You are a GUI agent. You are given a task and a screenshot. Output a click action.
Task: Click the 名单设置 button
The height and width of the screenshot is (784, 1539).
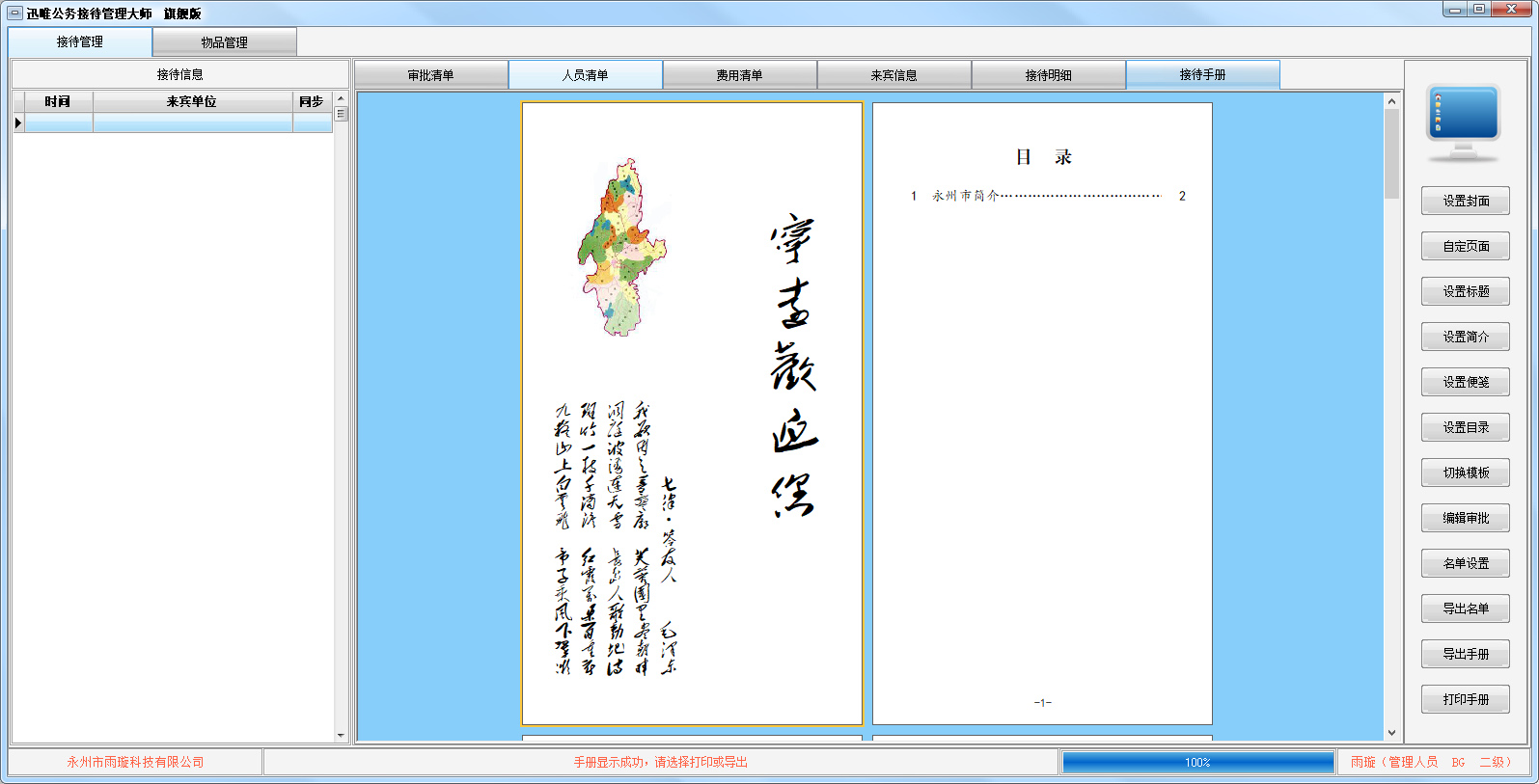click(1466, 563)
